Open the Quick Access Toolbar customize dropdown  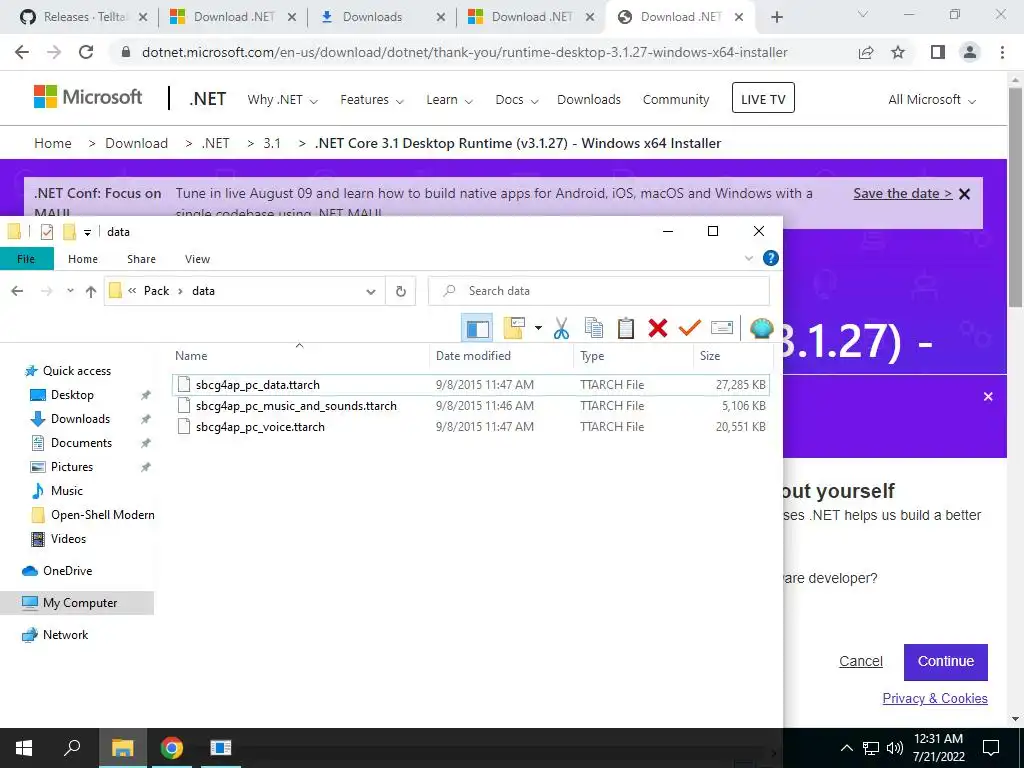click(88, 232)
